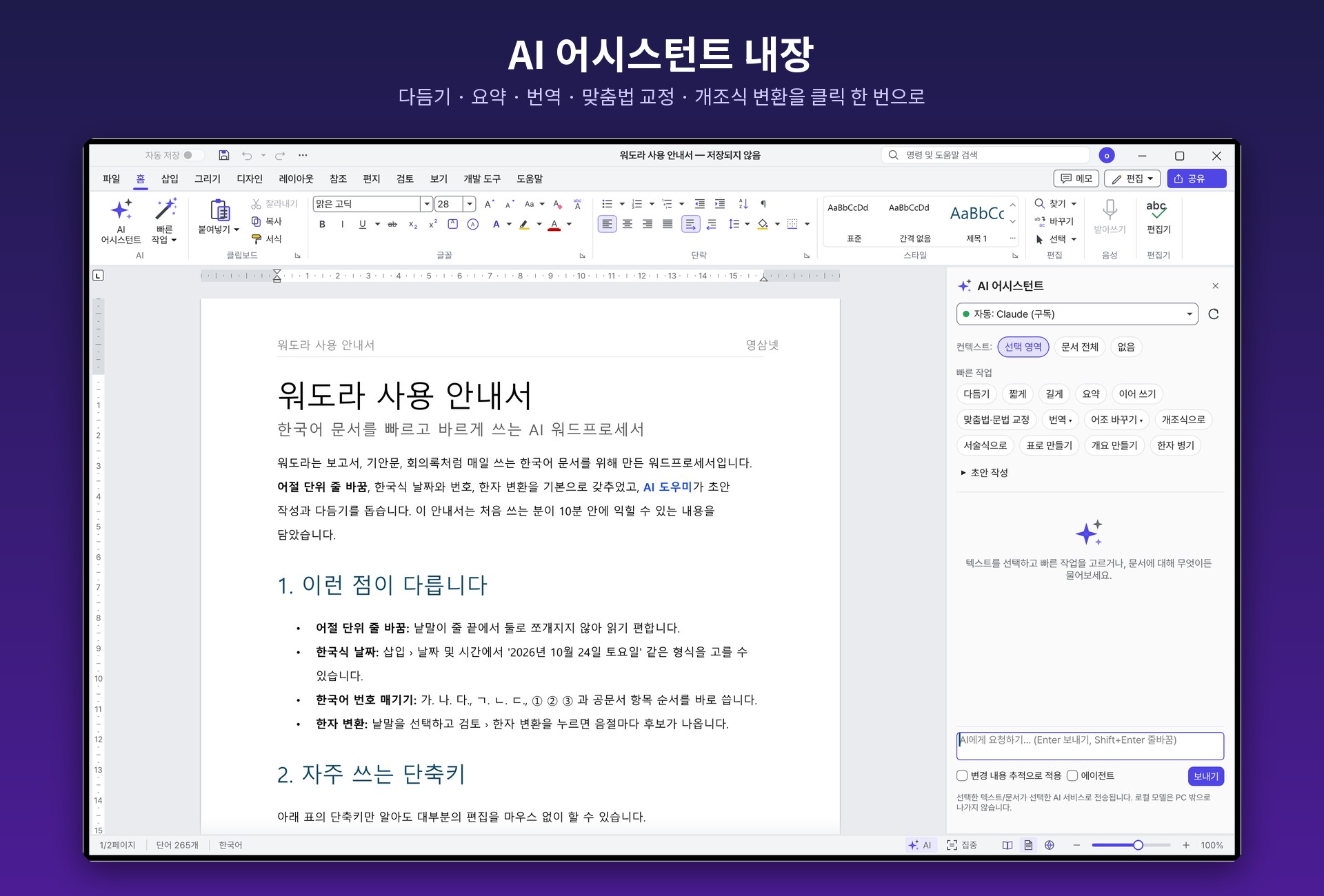Screen dimensions: 1324x896
Task: Click the red font color swatch
Action: point(554,225)
